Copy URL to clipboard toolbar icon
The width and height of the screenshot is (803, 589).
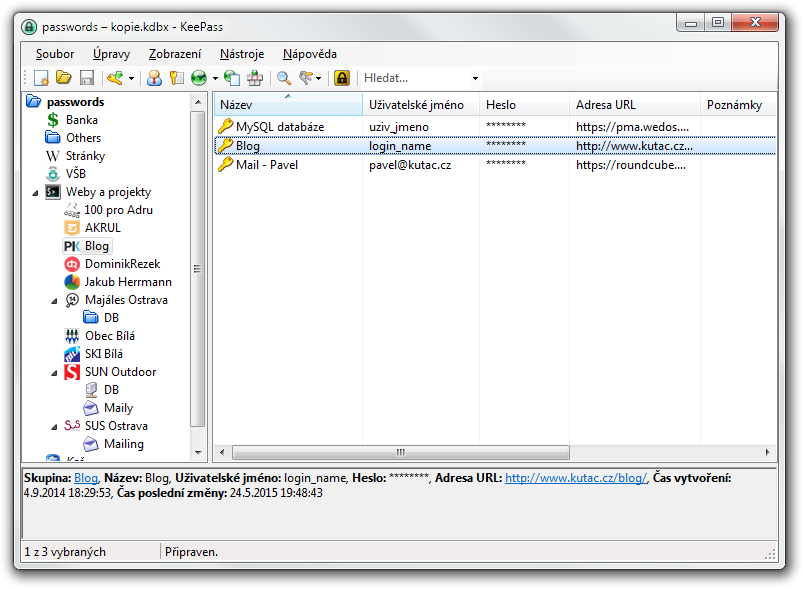(232, 78)
